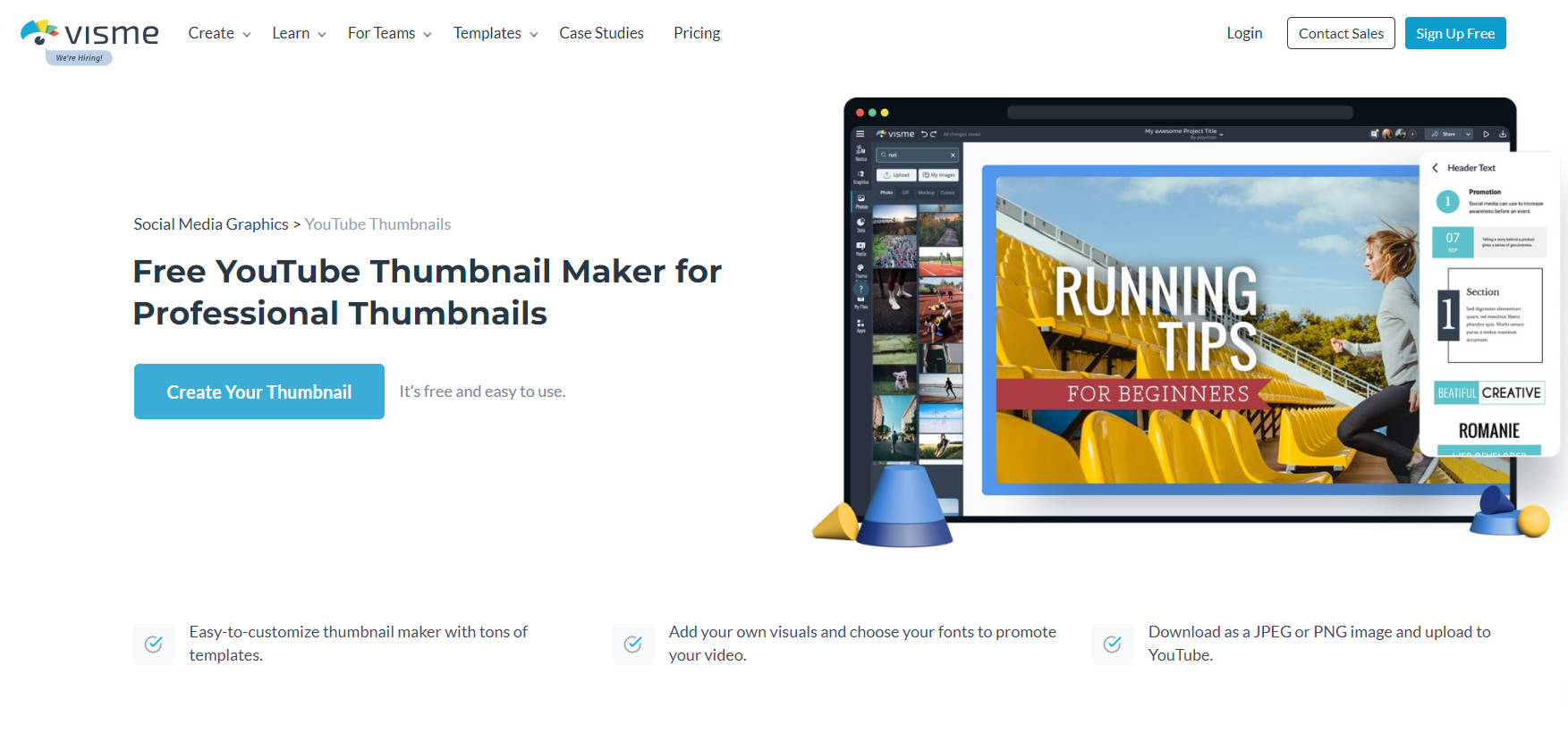The height and width of the screenshot is (733, 1568).
Task: Click YouTube Thumbnails breadcrumb
Action: tap(377, 224)
